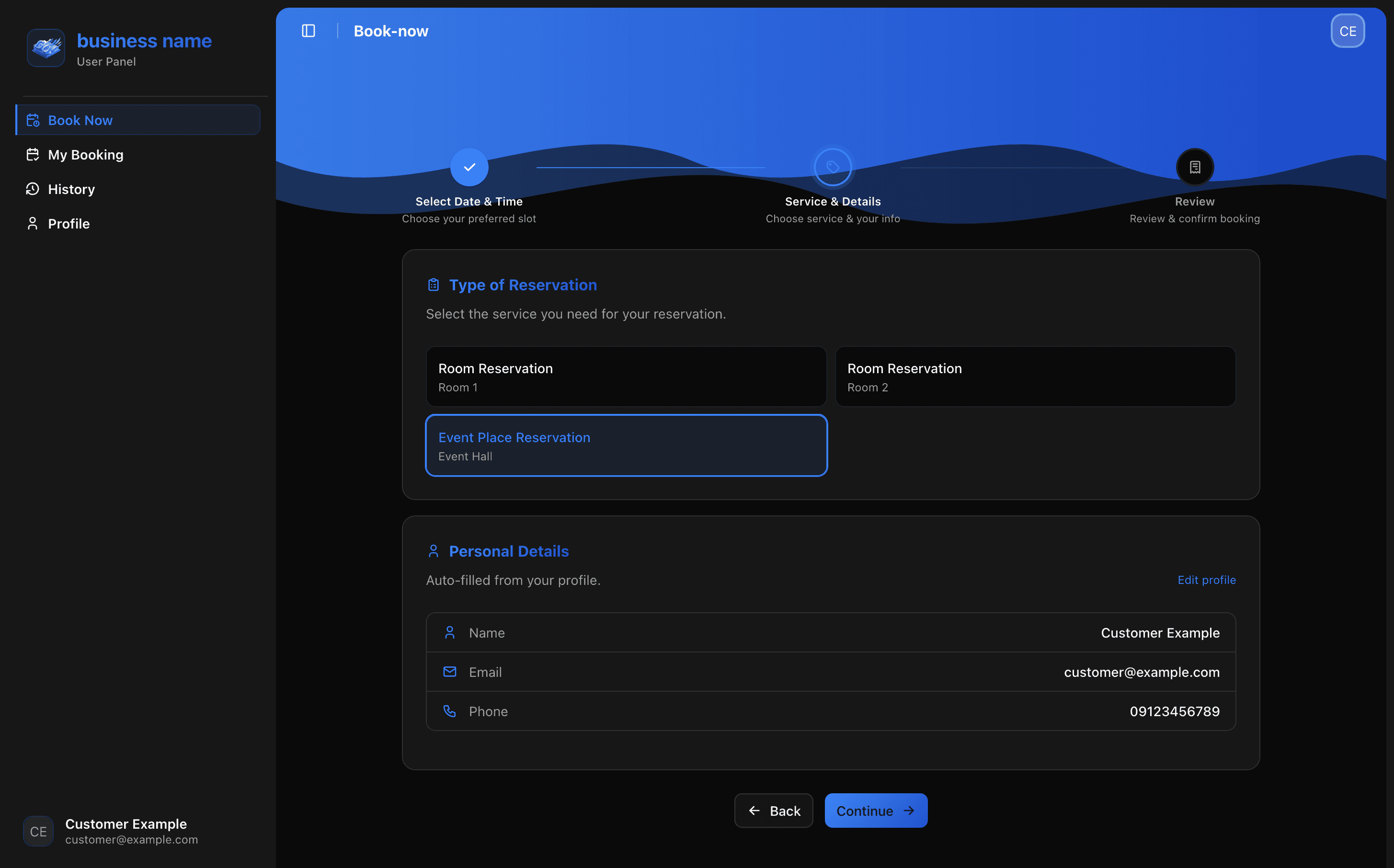
Task: Click the History clock icon
Action: [33, 189]
